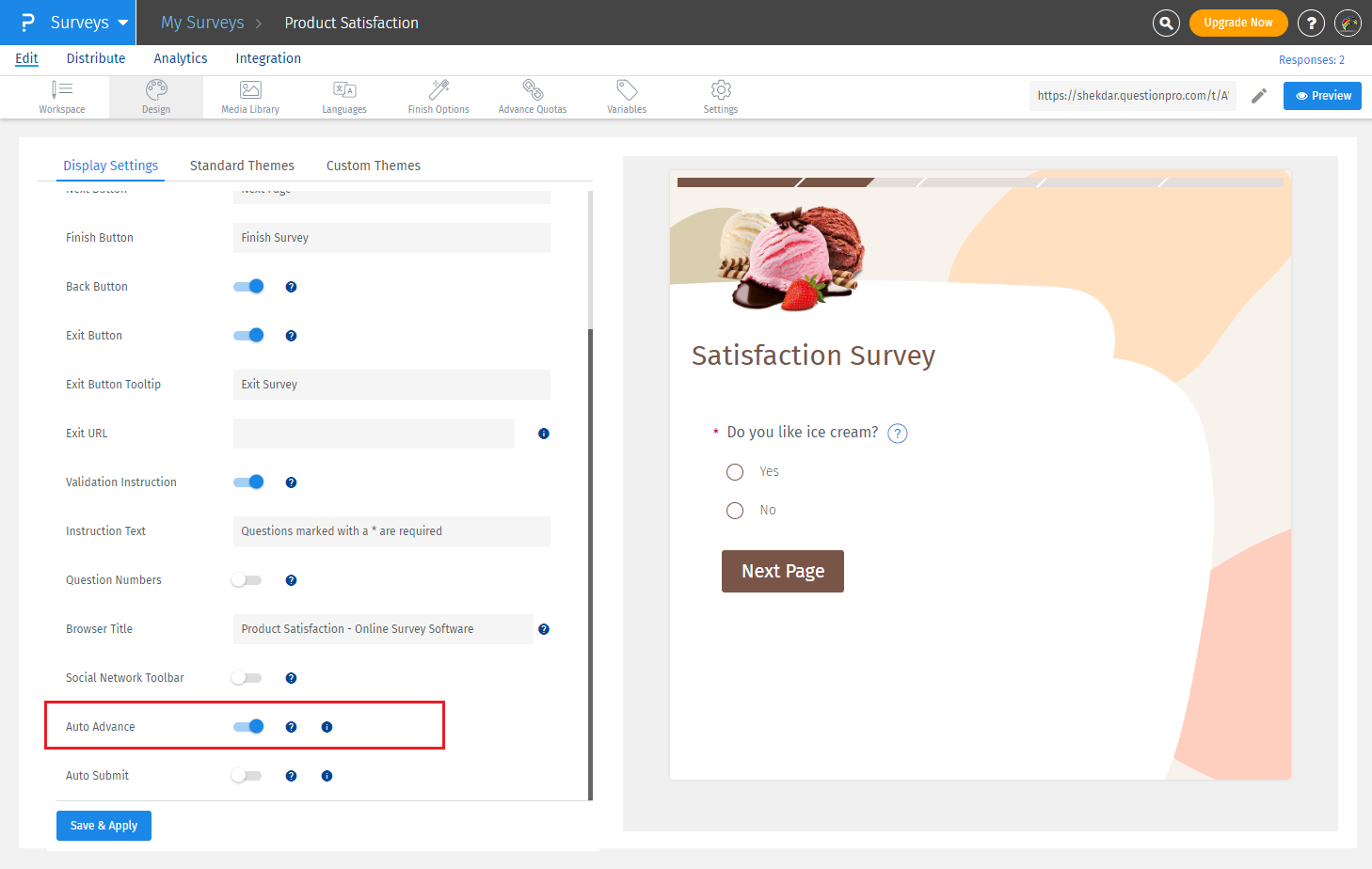Disable the Auto Advance toggle
1372x869 pixels.
248,726
